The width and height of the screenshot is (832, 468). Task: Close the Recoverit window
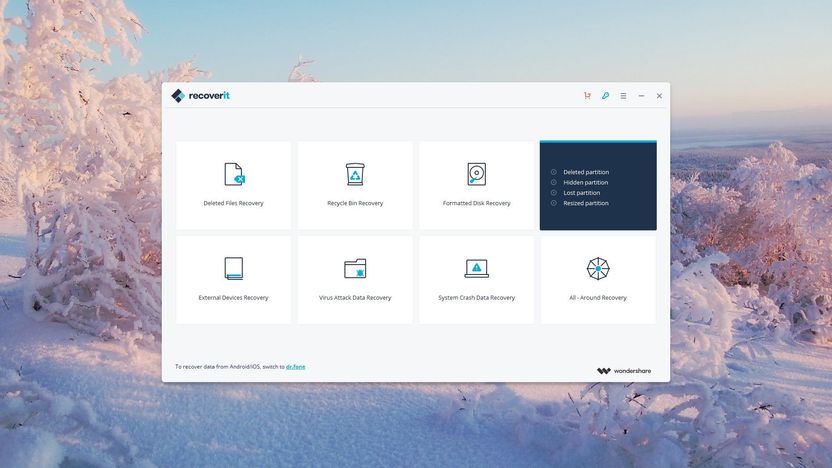tap(659, 96)
